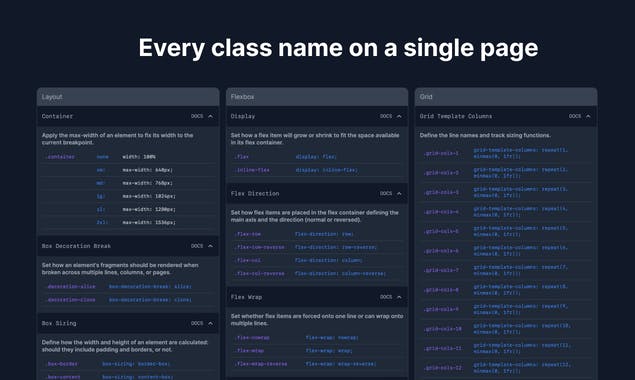Screen dimensions: 635x380
Task: Copy the .grid-cols-6 class name
Action: click(441, 251)
